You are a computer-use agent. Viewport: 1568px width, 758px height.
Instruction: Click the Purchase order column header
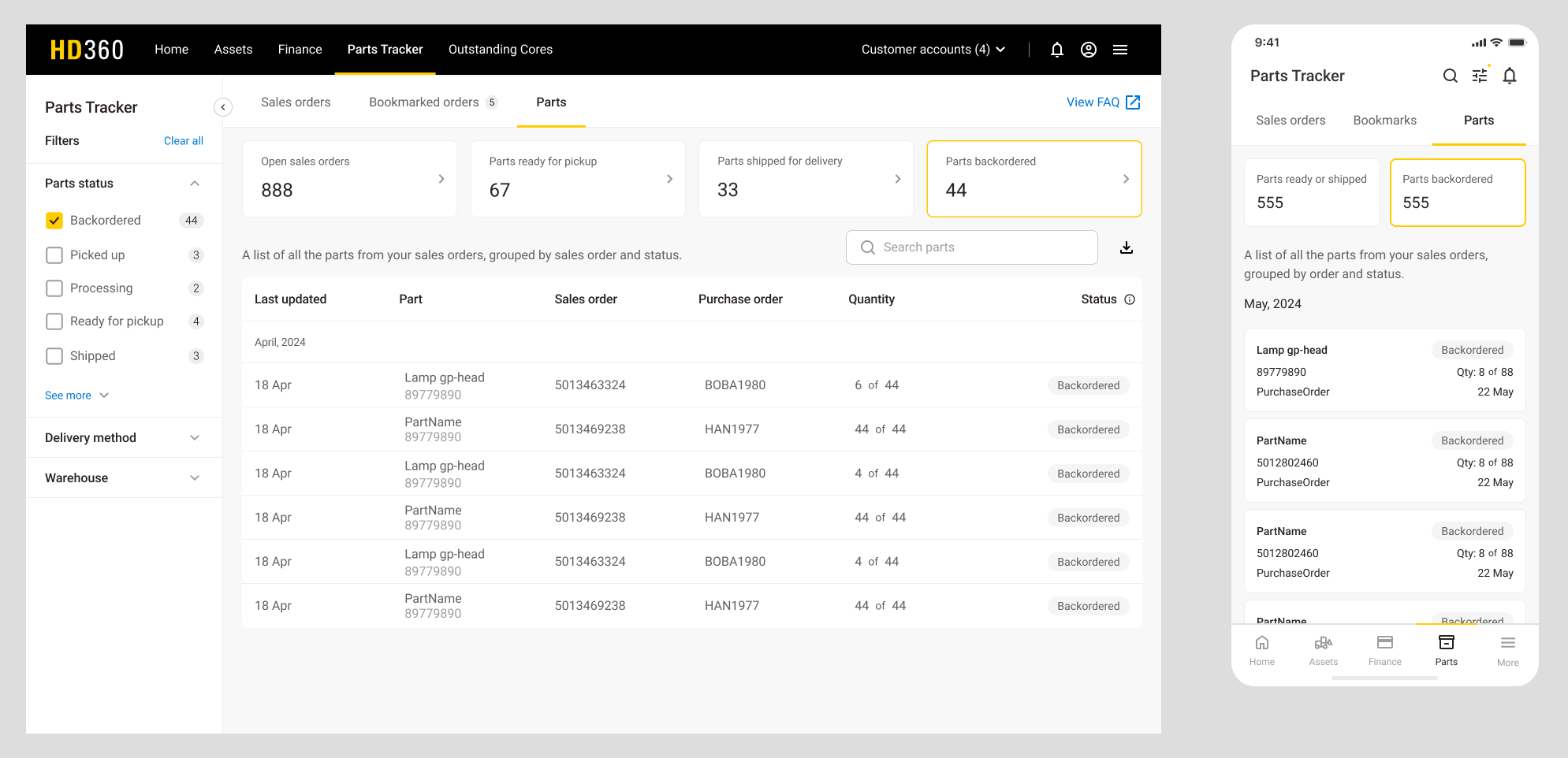coord(740,299)
